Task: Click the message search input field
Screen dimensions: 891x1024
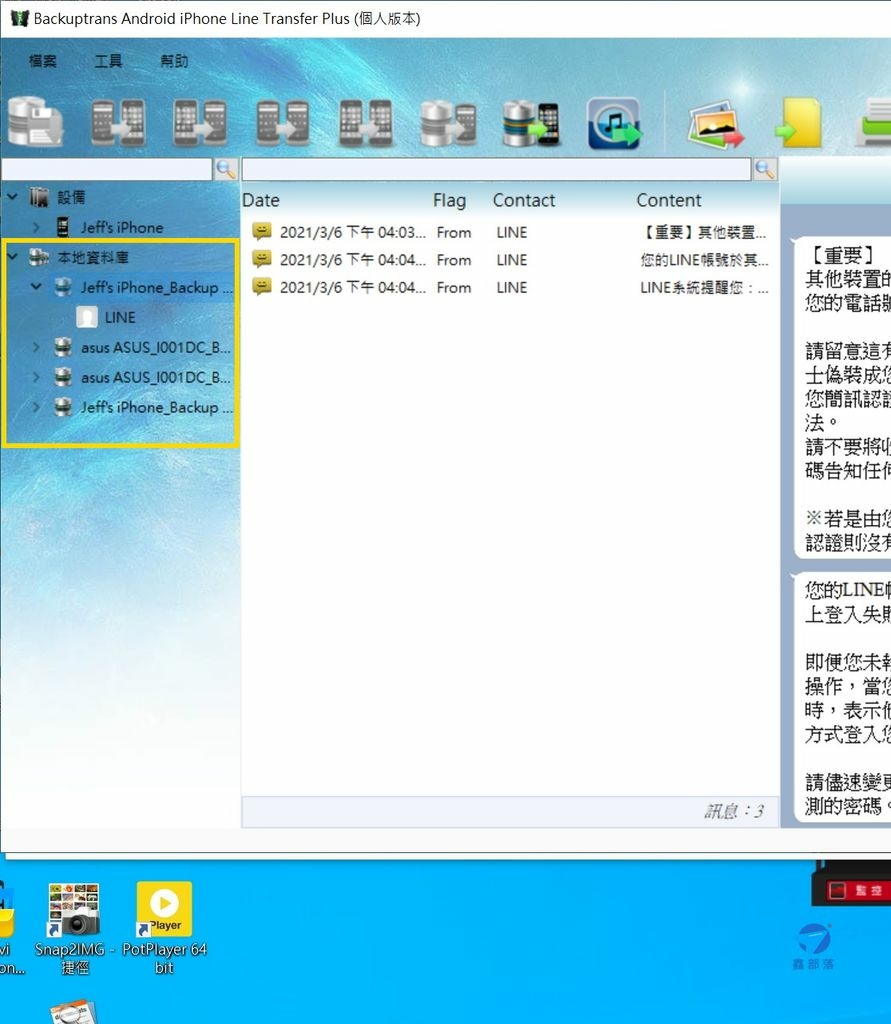Action: tap(496, 169)
